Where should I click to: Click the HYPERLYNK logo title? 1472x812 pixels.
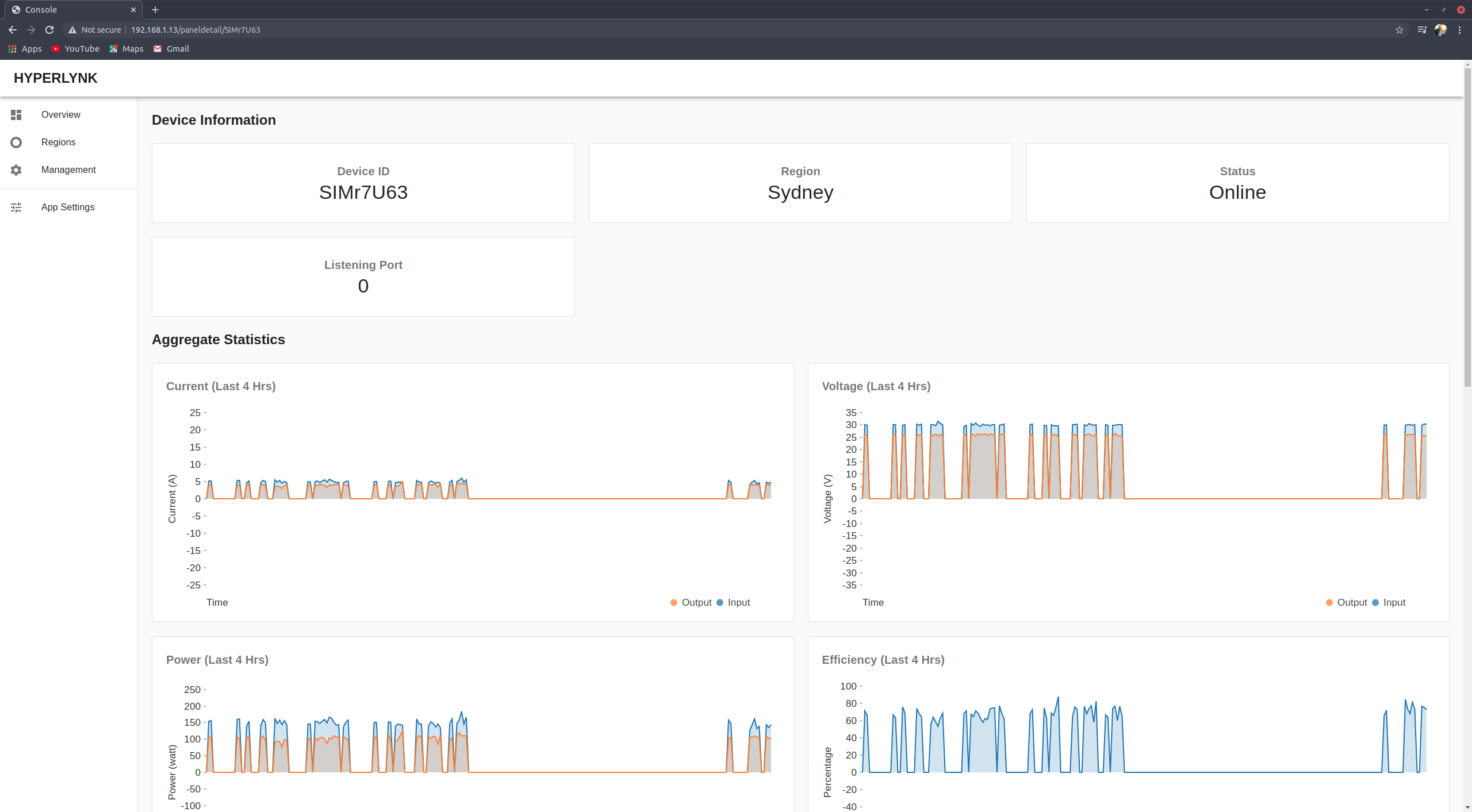[56, 78]
